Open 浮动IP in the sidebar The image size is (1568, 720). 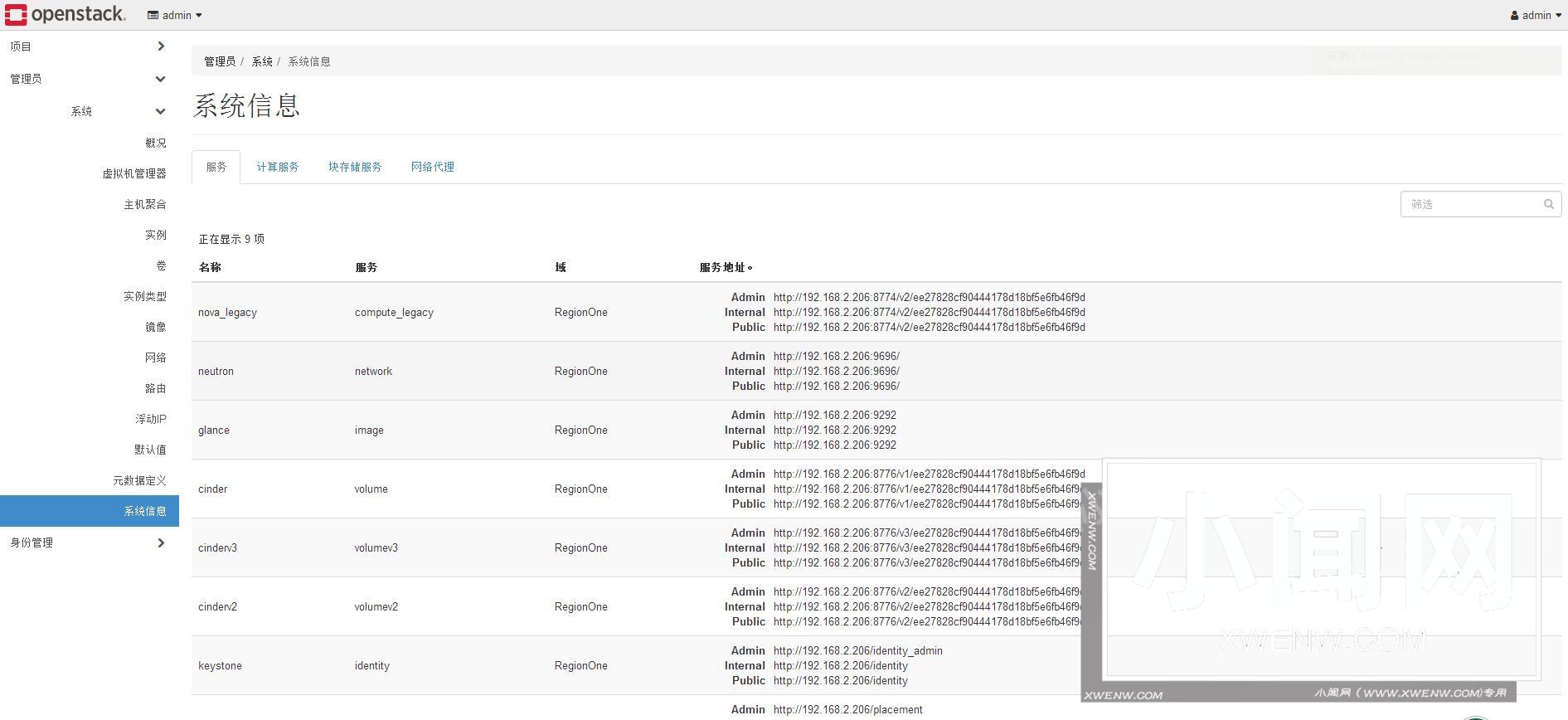click(151, 419)
